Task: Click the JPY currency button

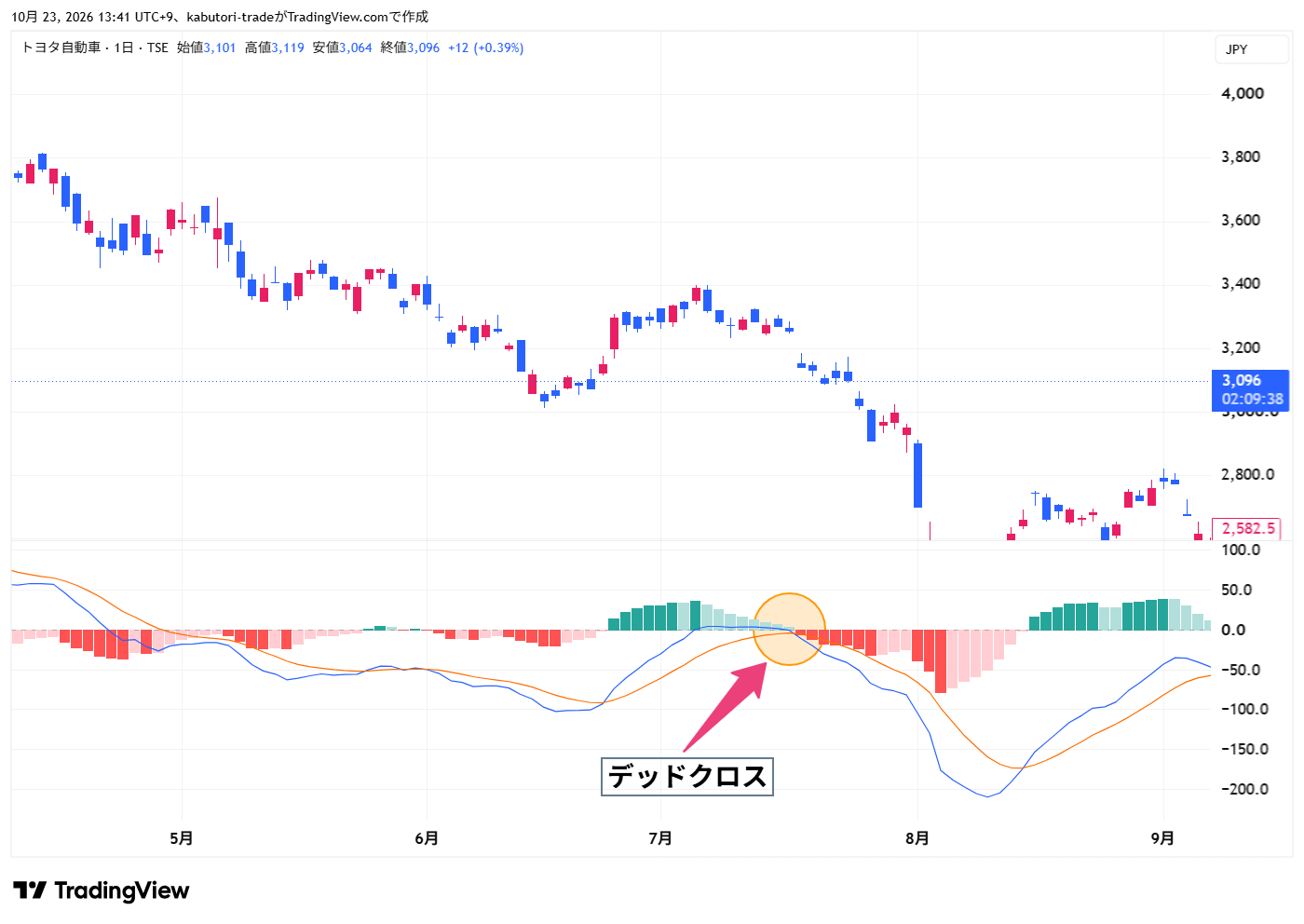Action: [x=1251, y=49]
